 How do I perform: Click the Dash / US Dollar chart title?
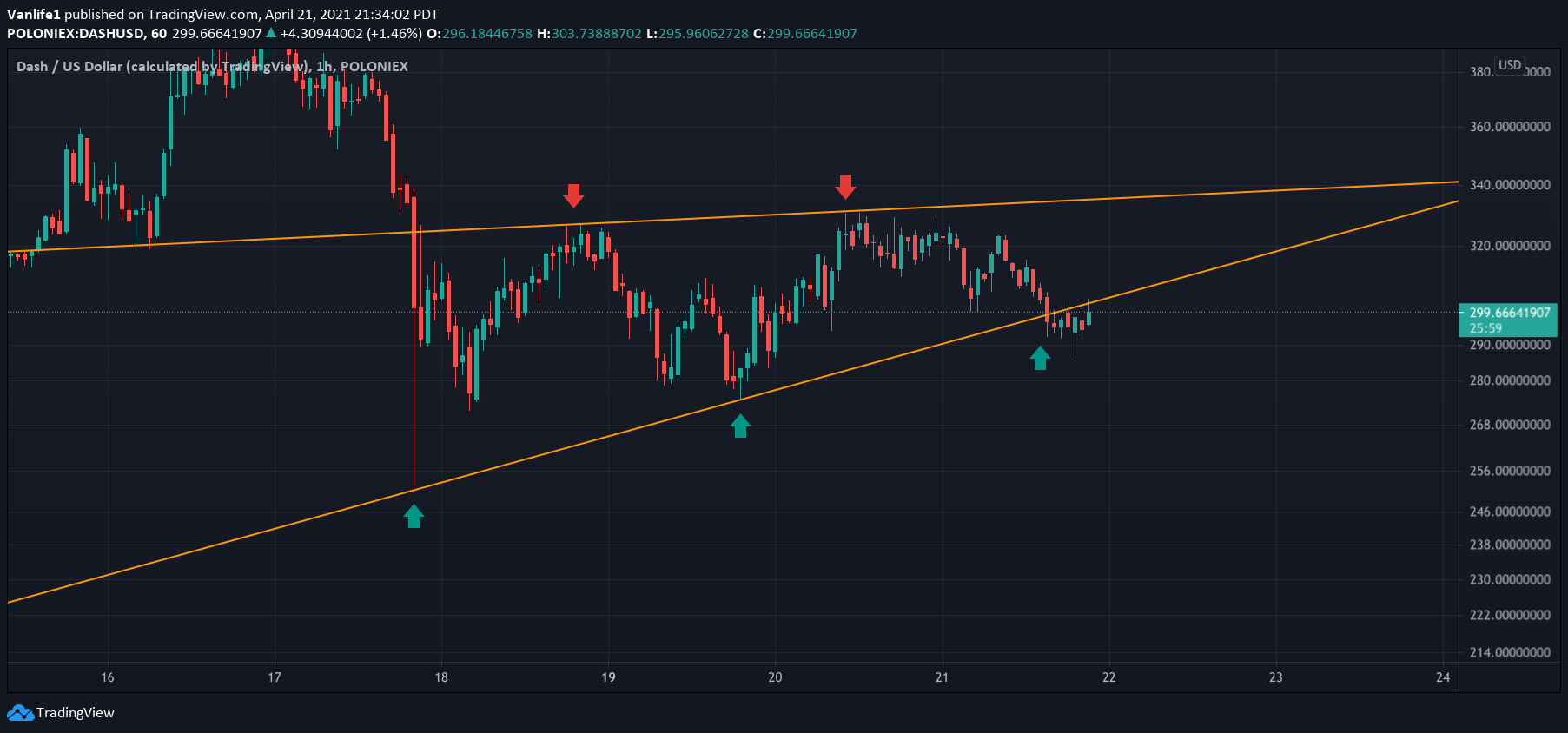[x=212, y=67]
